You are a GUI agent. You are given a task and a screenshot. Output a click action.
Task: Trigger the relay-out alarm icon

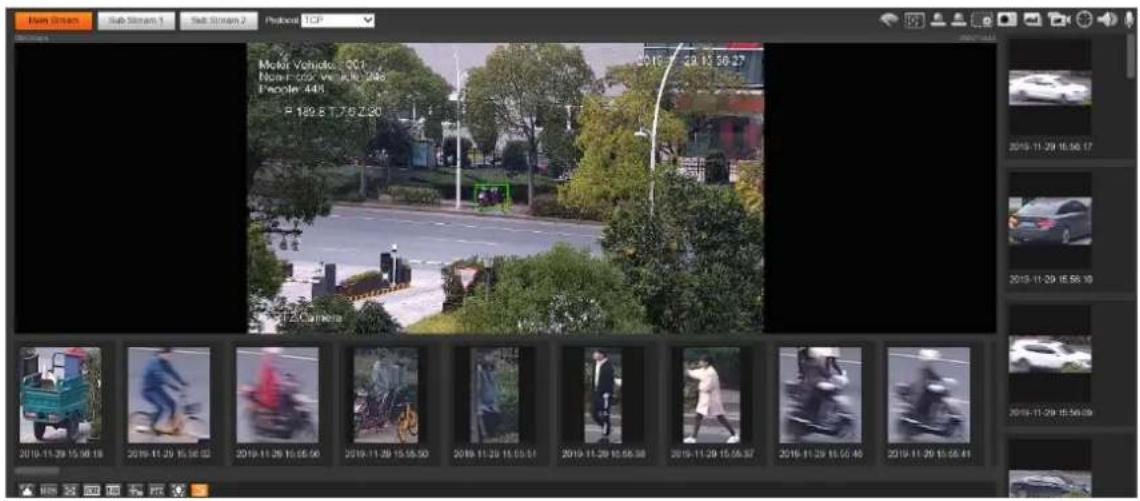pos(888,22)
